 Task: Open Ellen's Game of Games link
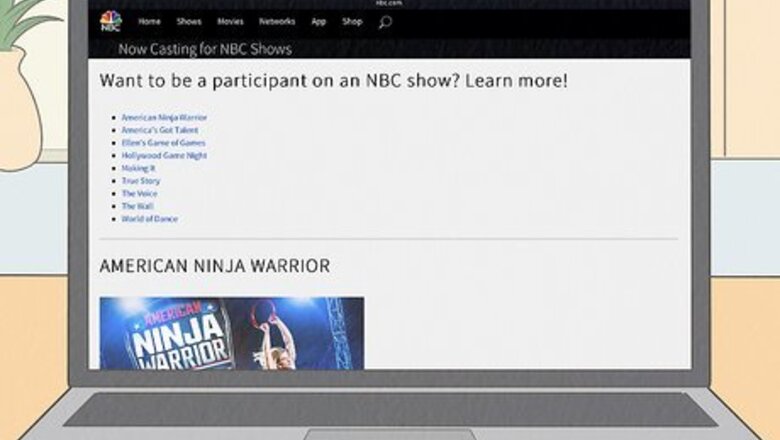point(164,143)
